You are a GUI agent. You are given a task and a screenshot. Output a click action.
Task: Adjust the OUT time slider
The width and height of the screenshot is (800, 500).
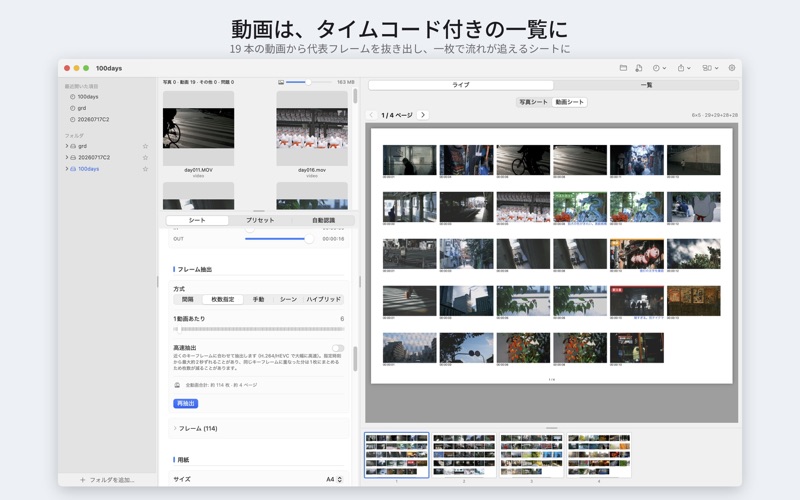pyautogui.click(x=279, y=239)
